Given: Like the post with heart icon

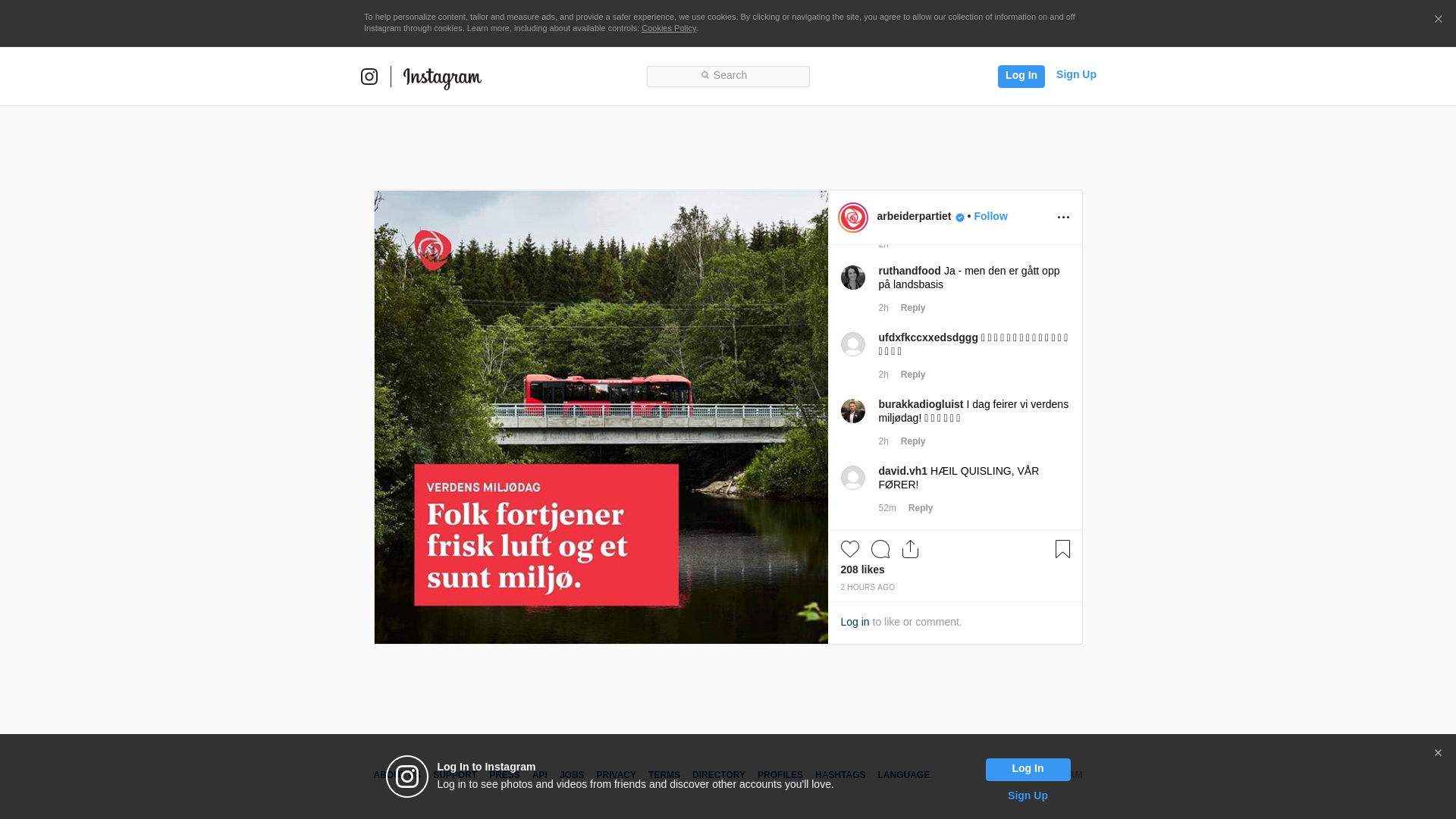Looking at the screenshot, I should 849,549.
